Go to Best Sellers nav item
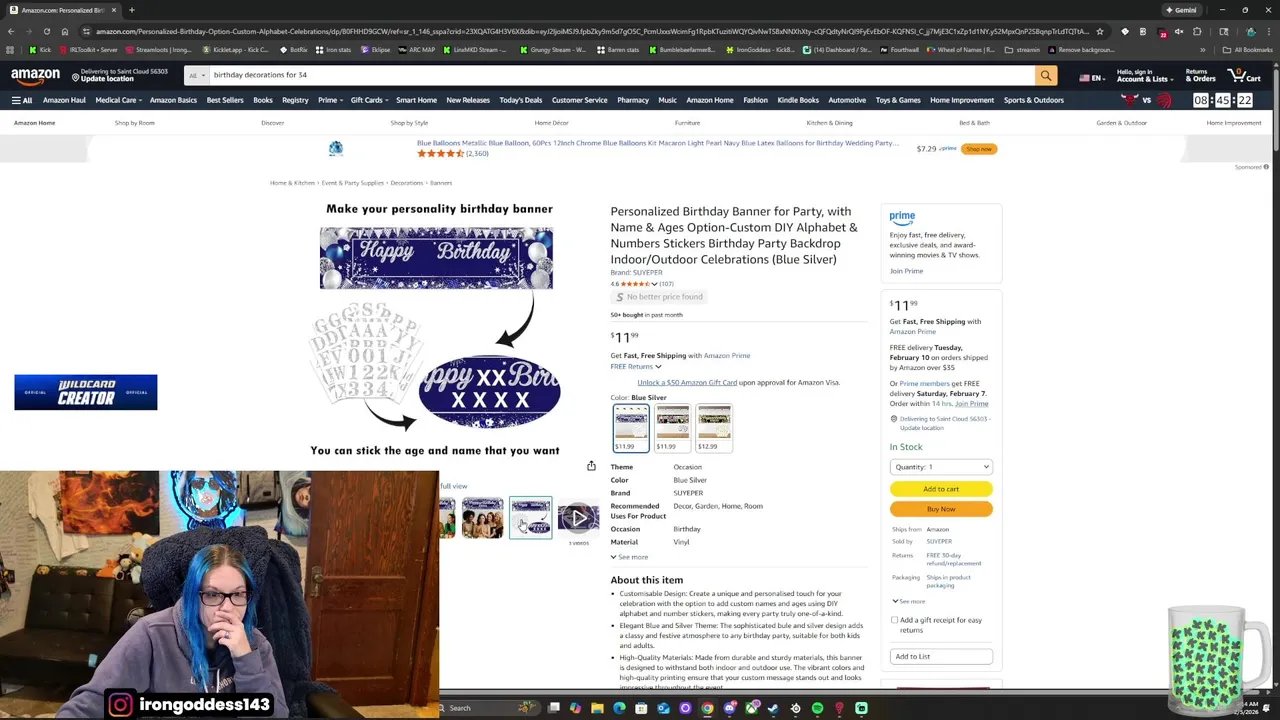1280x720 pixels. [x=225, y=100]
